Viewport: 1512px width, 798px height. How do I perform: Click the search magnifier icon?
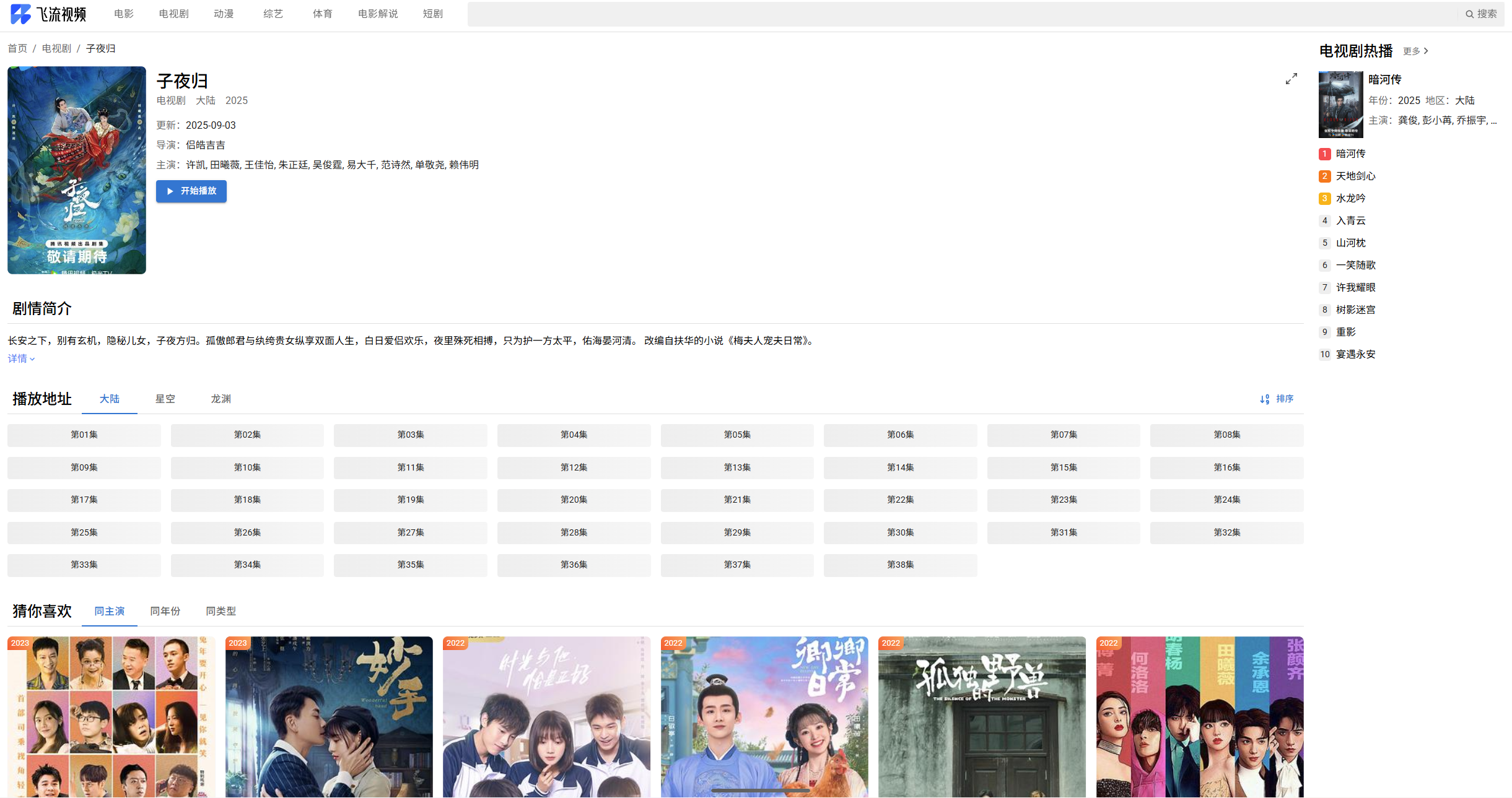[1469, 14]
